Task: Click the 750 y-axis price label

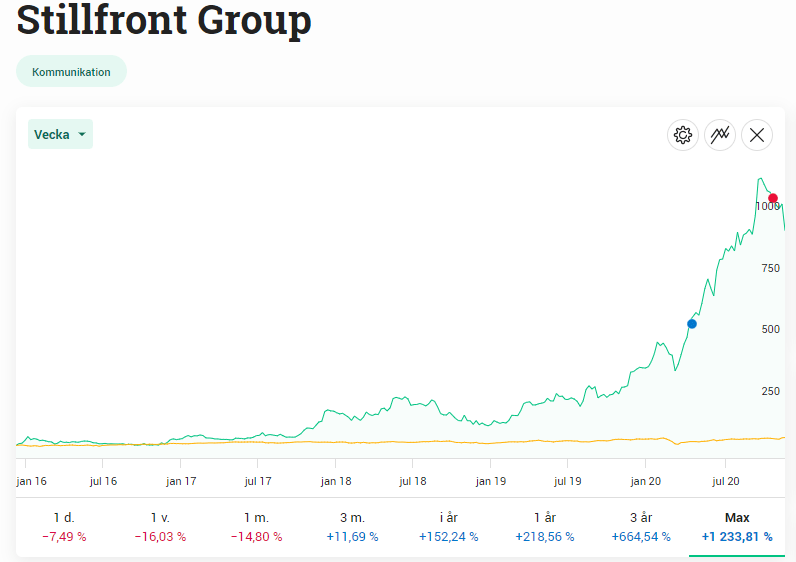Action: coord(770,268)
